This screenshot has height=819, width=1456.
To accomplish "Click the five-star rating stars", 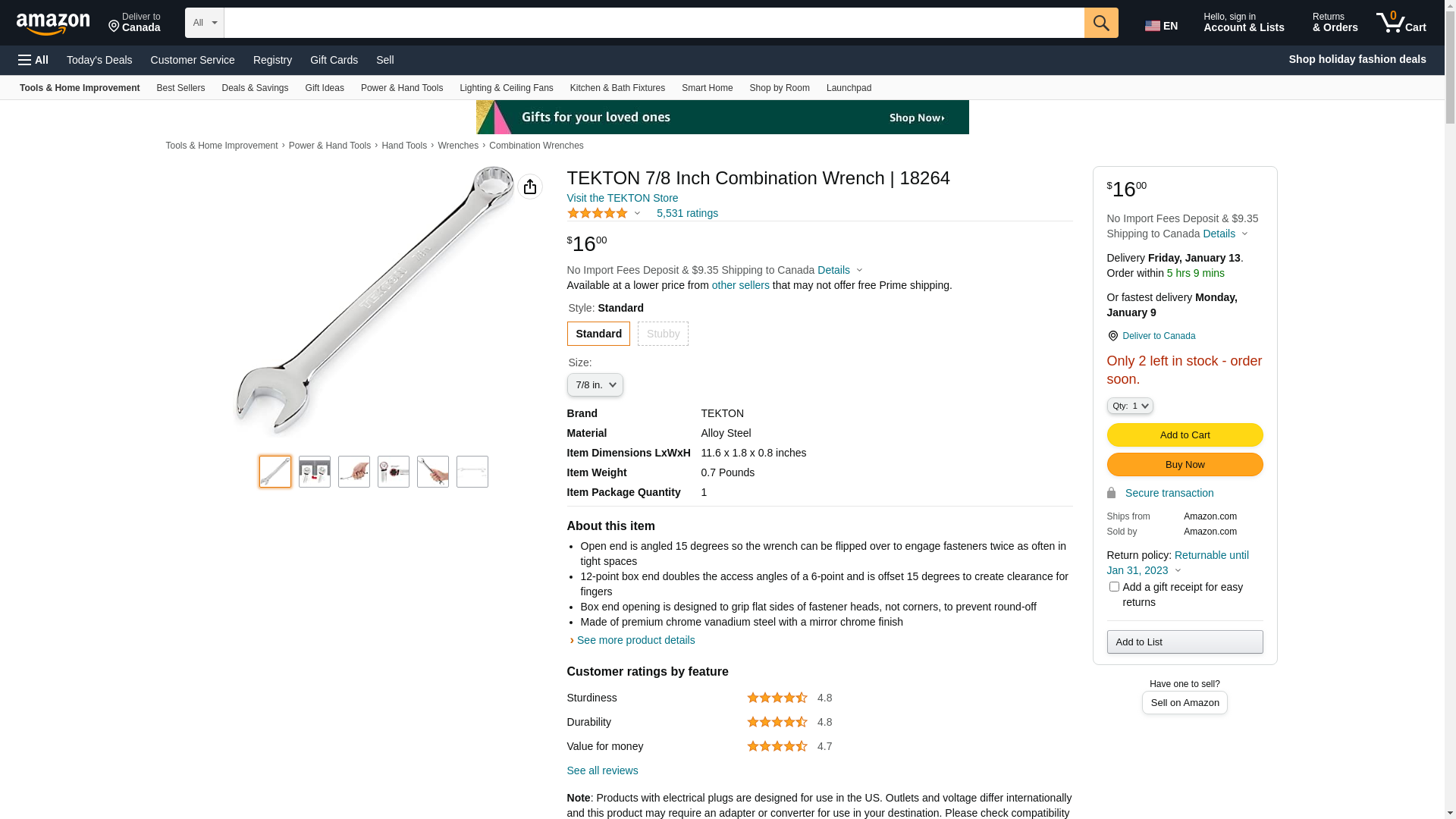I will click(598, 213).
